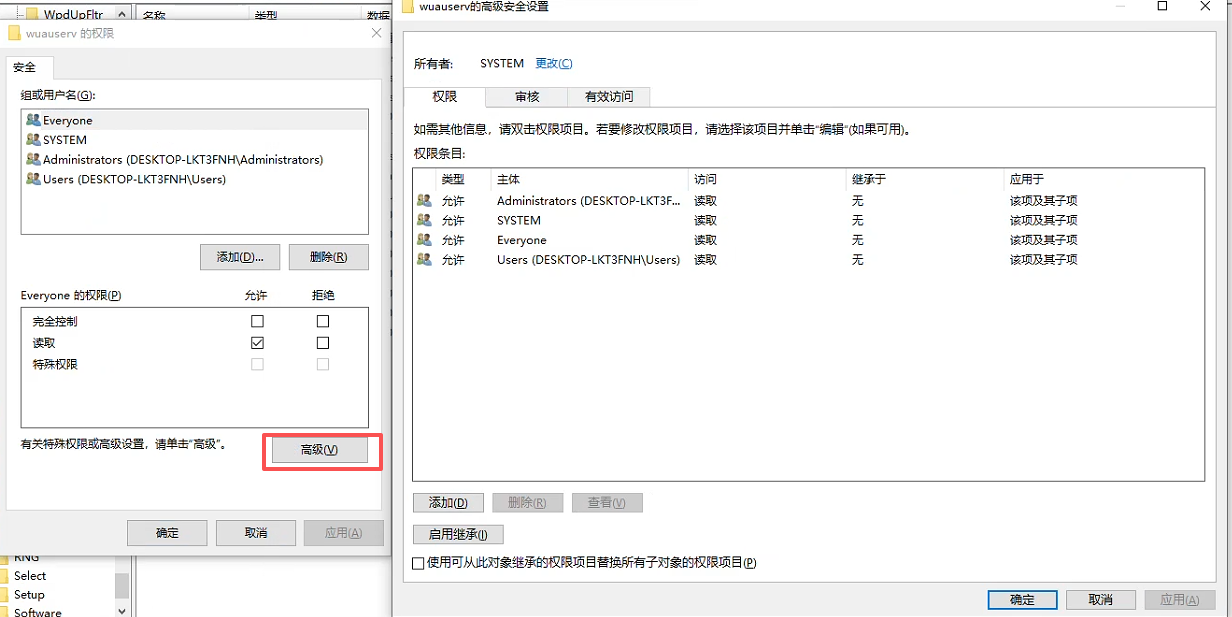Uncheck the 读取 允许 checkbox for Everyone

tap(257, 342)
